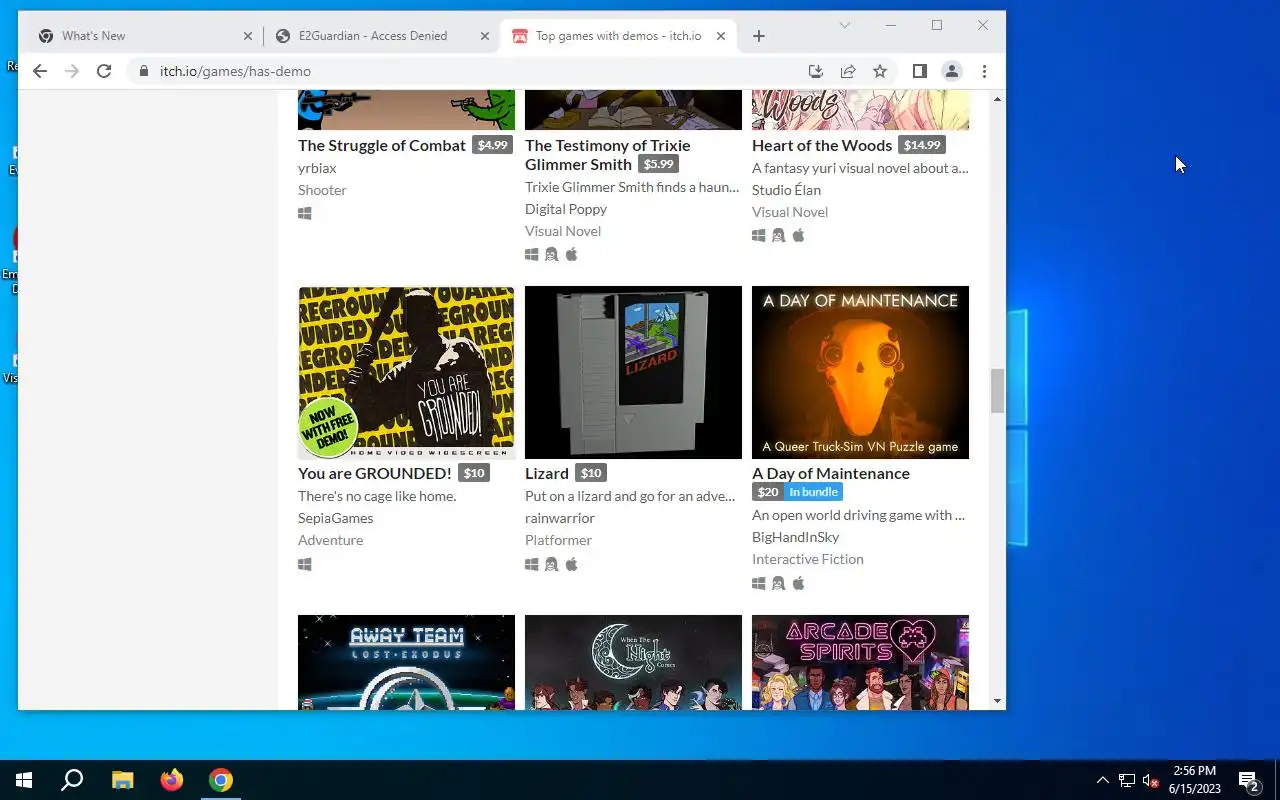
Task: Open the install app icon in address bar
Action: pos(816,71)
